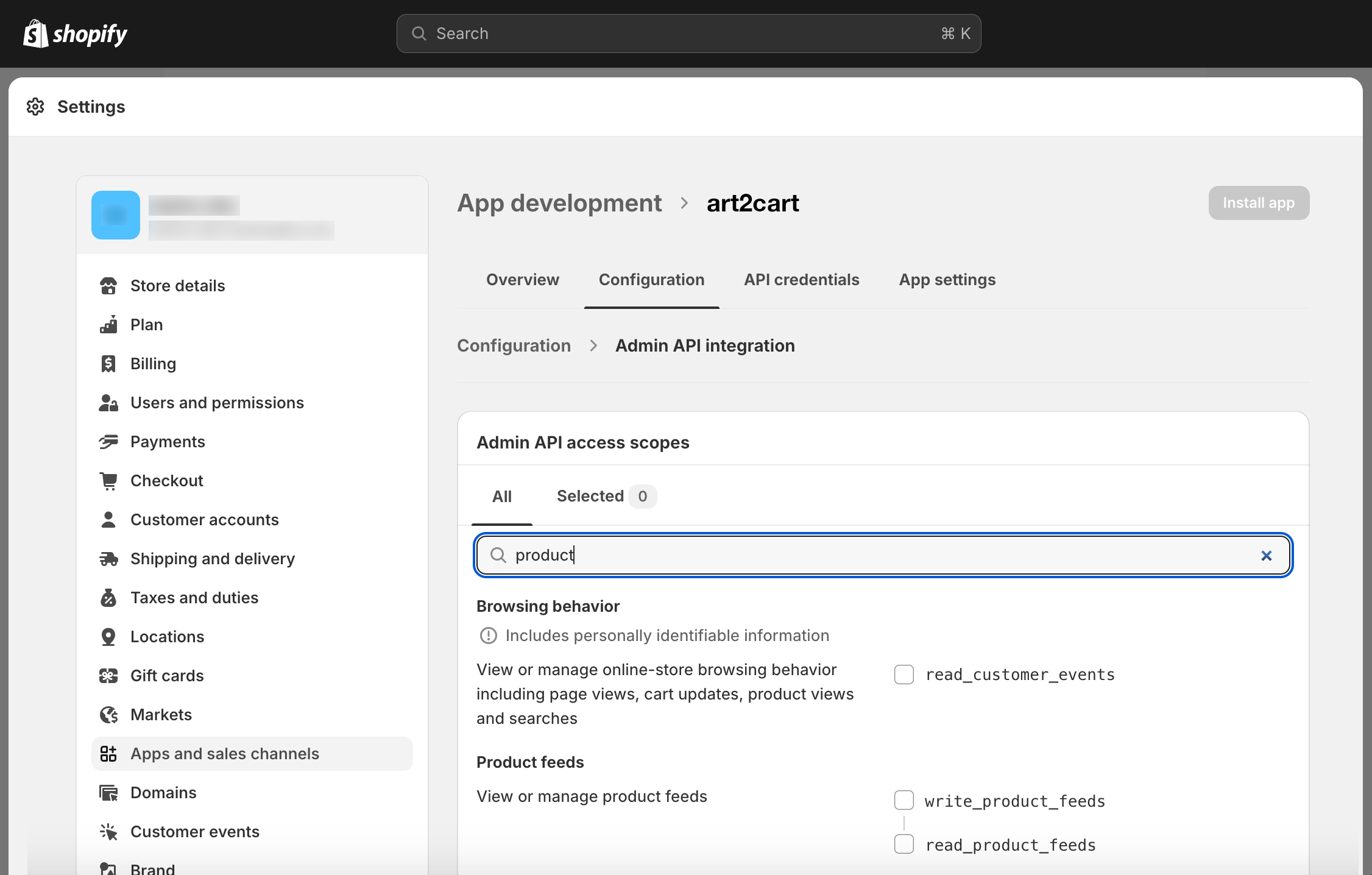Click the Settings gear icon
1372x875 pixels.
coord(35,107)
